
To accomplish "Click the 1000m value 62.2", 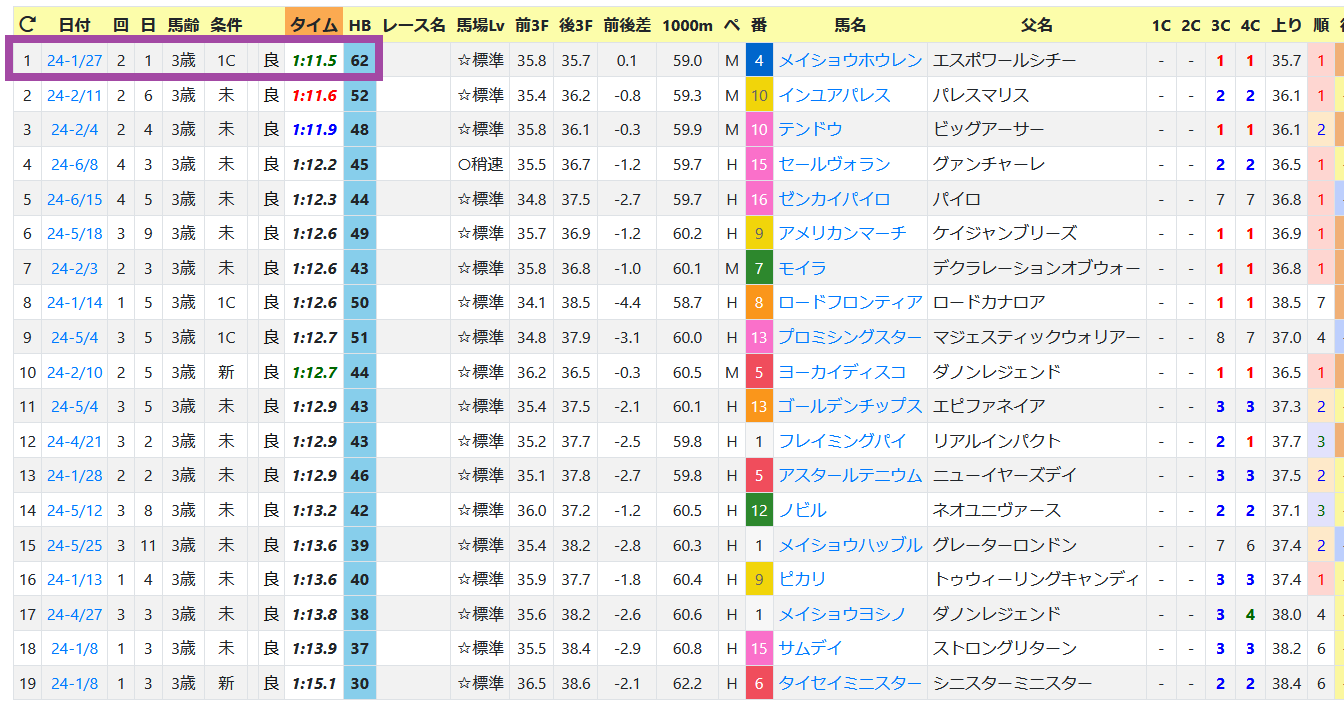I will (688, 684).
